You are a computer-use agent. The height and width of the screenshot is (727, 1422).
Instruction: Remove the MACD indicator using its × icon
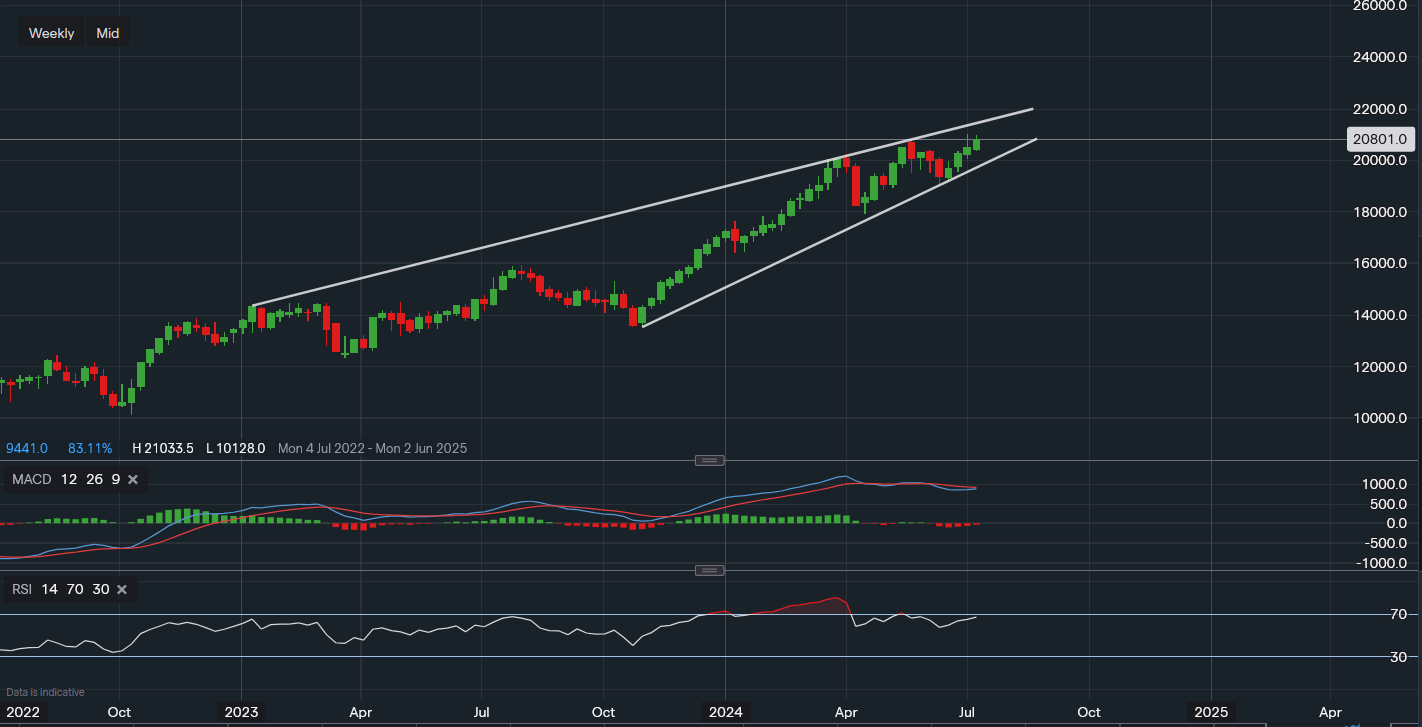(132, 479)
